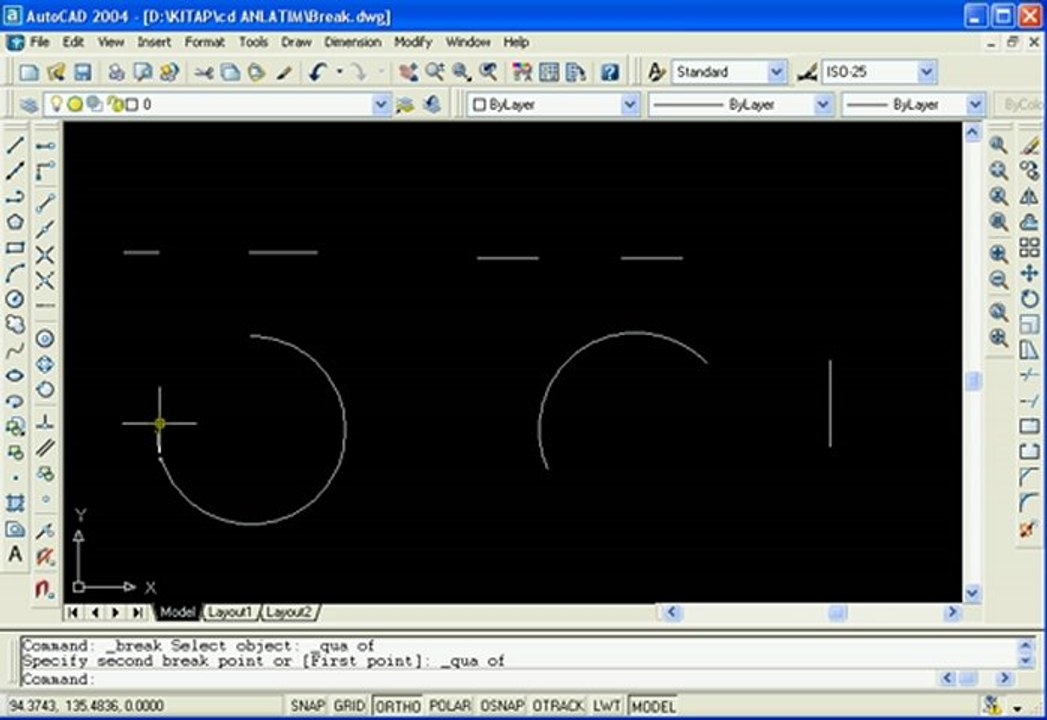Image resolution: width=1047 pixels, height=720 pixels.
Task: Toggle OTRACK in status bar
Action: click(558, 706)
